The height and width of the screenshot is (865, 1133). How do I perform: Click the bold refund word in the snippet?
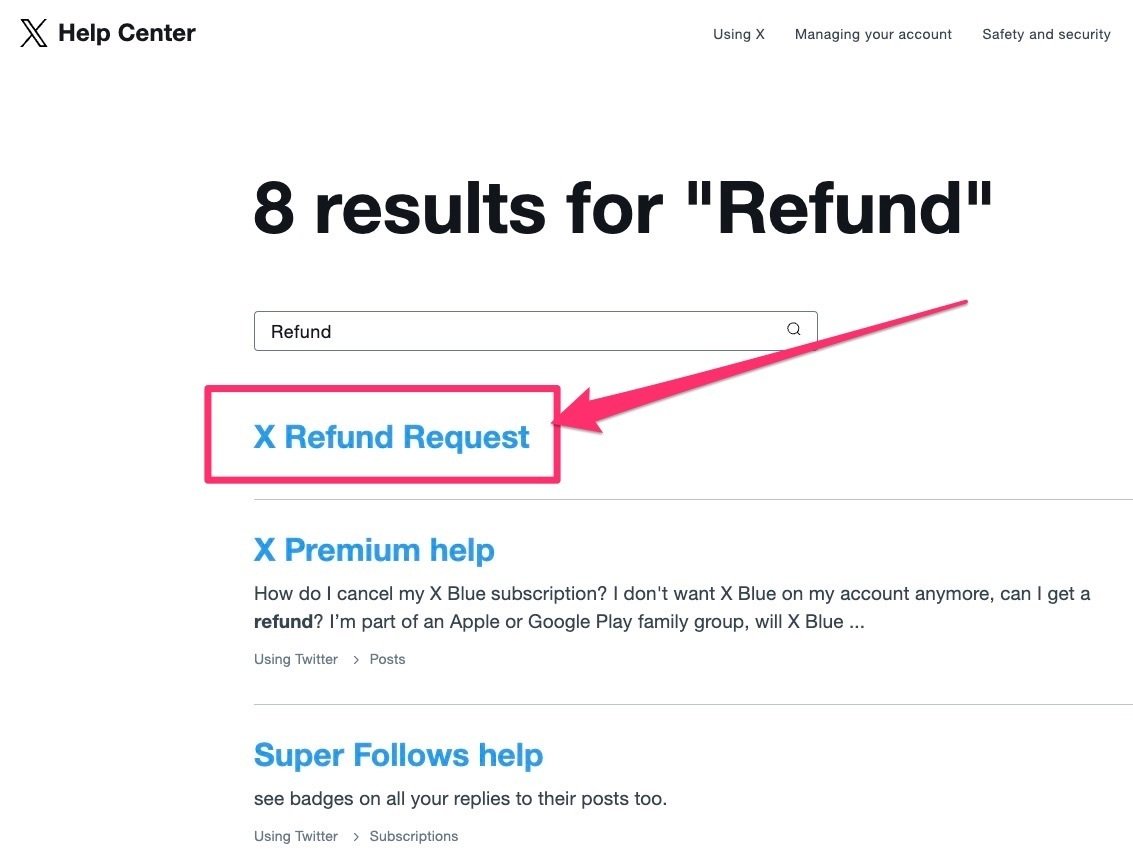coord(283,622)
